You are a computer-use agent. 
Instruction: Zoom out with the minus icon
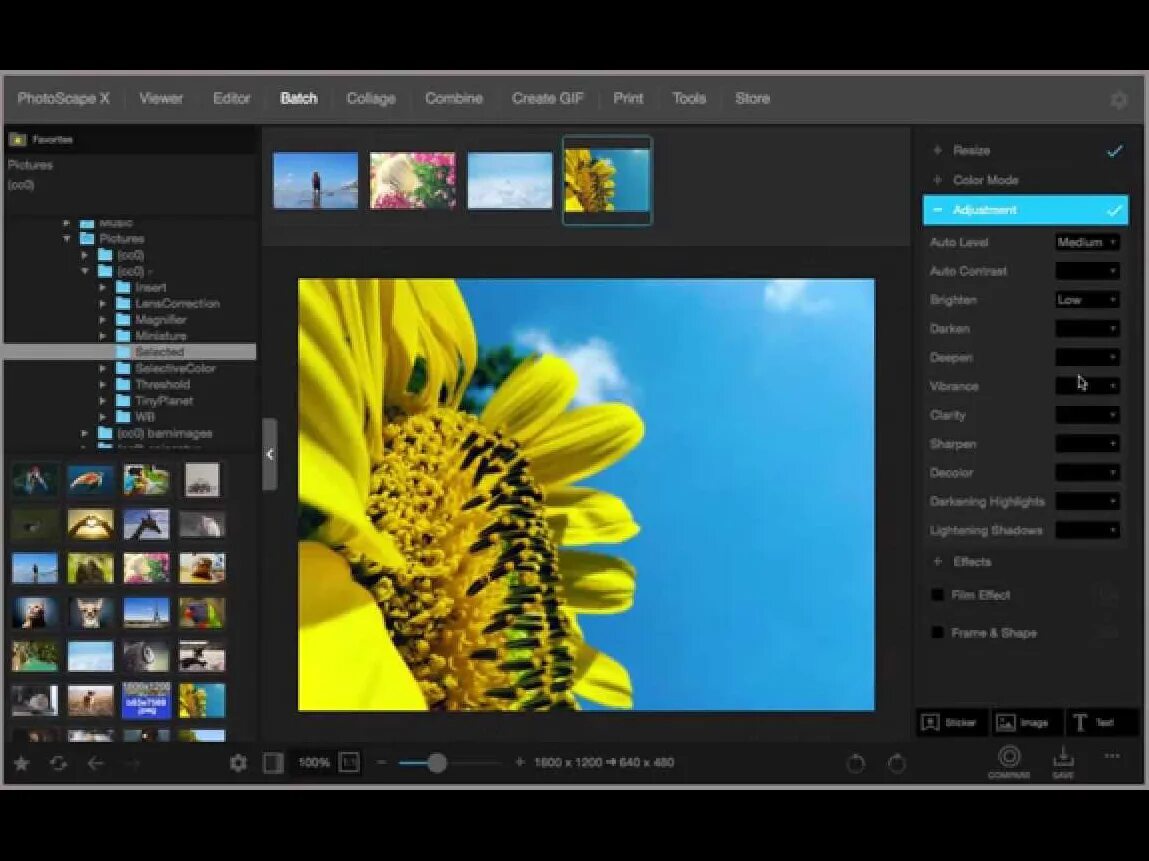381,762
